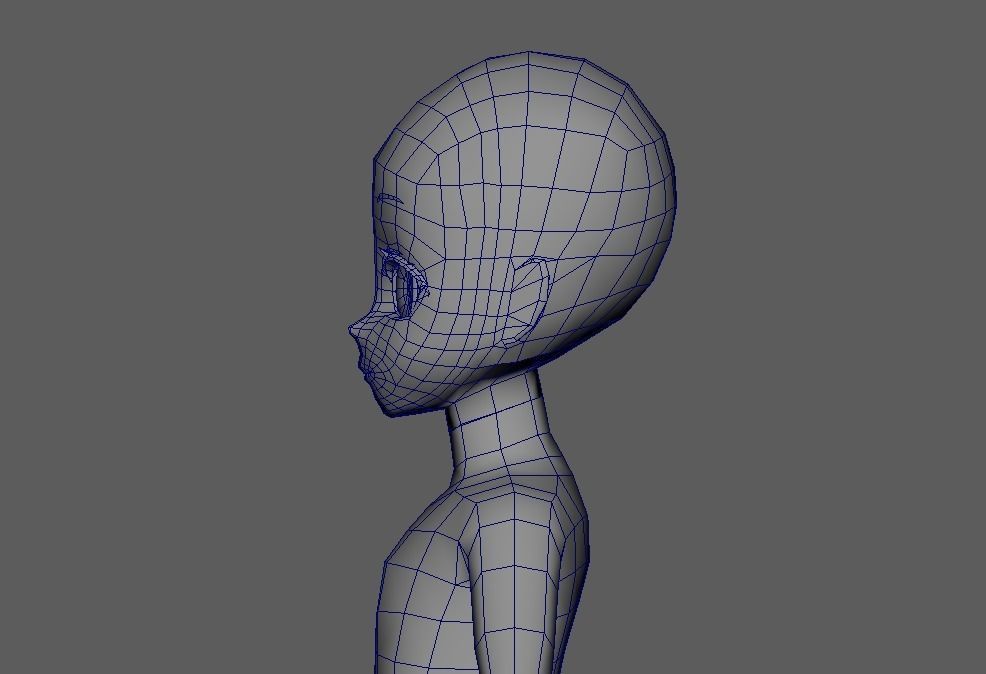
Task: Select the tip of the nose
Action: click(x=350, y=329)
